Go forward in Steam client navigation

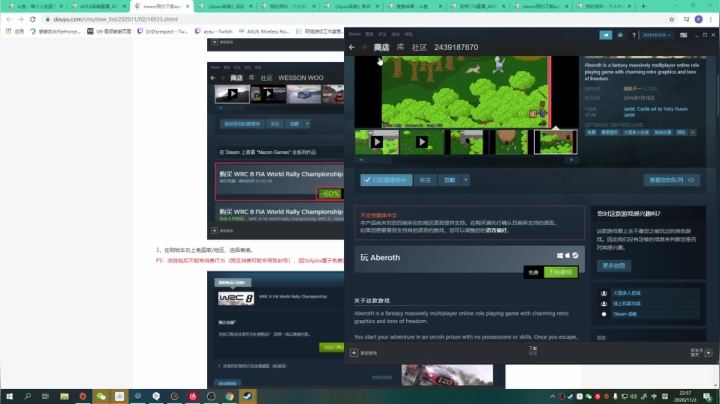pyautogui.click(x=364, y=47)
